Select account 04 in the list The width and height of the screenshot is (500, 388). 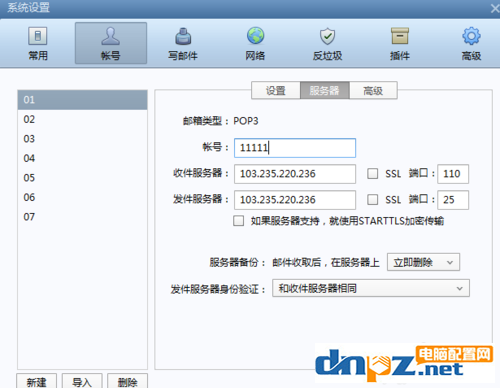click(x=82, y=158)
